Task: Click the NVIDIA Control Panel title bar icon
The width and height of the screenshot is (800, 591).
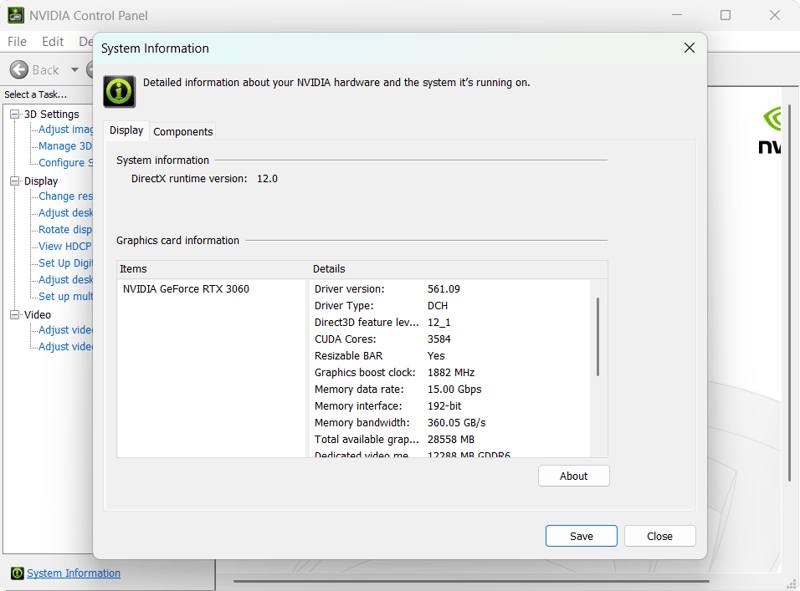Action: [x=16, y=15]
